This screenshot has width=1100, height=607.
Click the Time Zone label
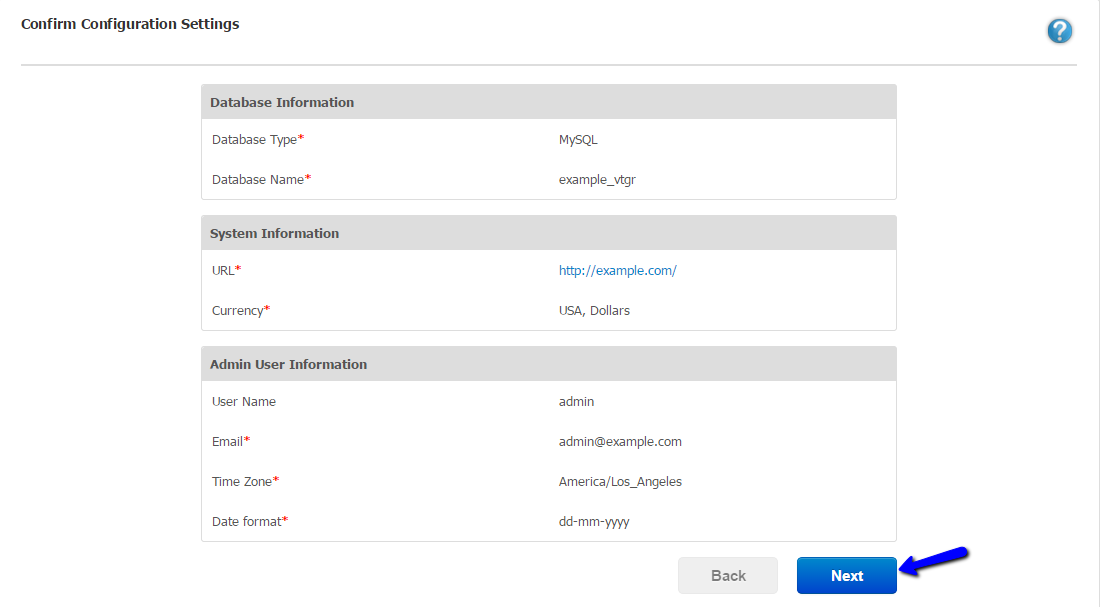point(245,481)
